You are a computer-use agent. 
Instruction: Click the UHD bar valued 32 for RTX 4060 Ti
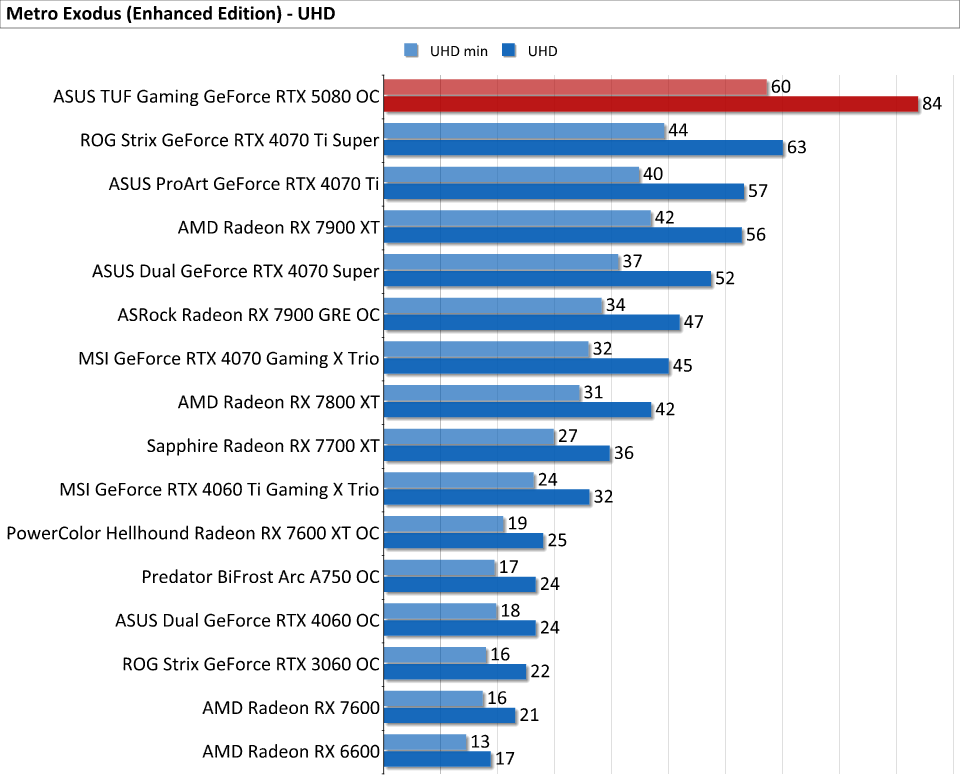pos(487,497)
